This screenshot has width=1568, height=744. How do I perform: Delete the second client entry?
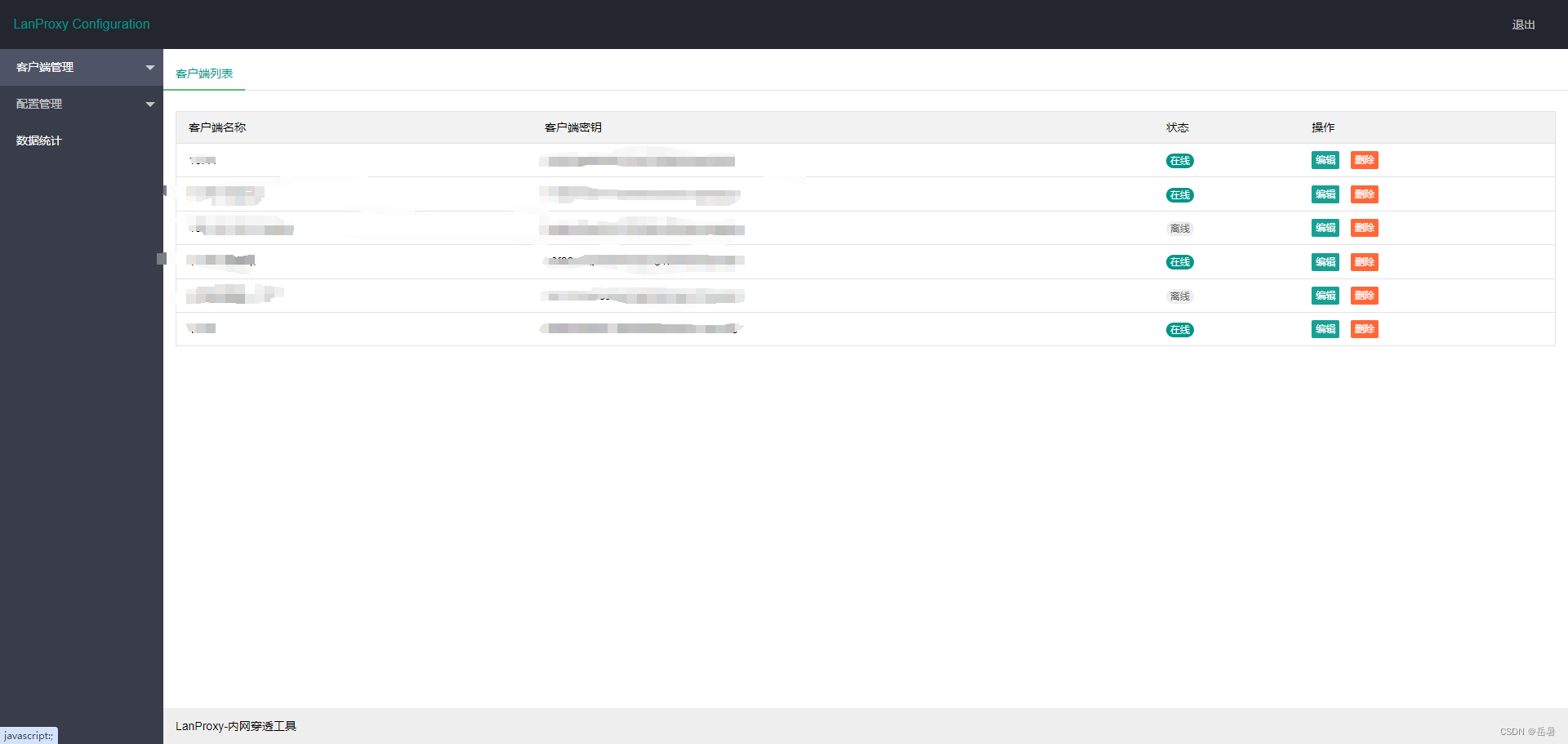tap(1364, 194)
